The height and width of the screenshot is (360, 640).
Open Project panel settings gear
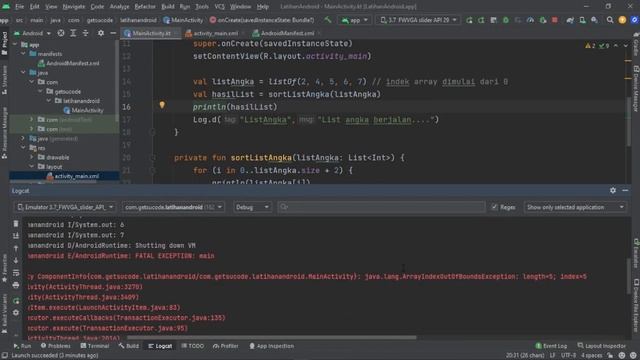click(101, 33)
